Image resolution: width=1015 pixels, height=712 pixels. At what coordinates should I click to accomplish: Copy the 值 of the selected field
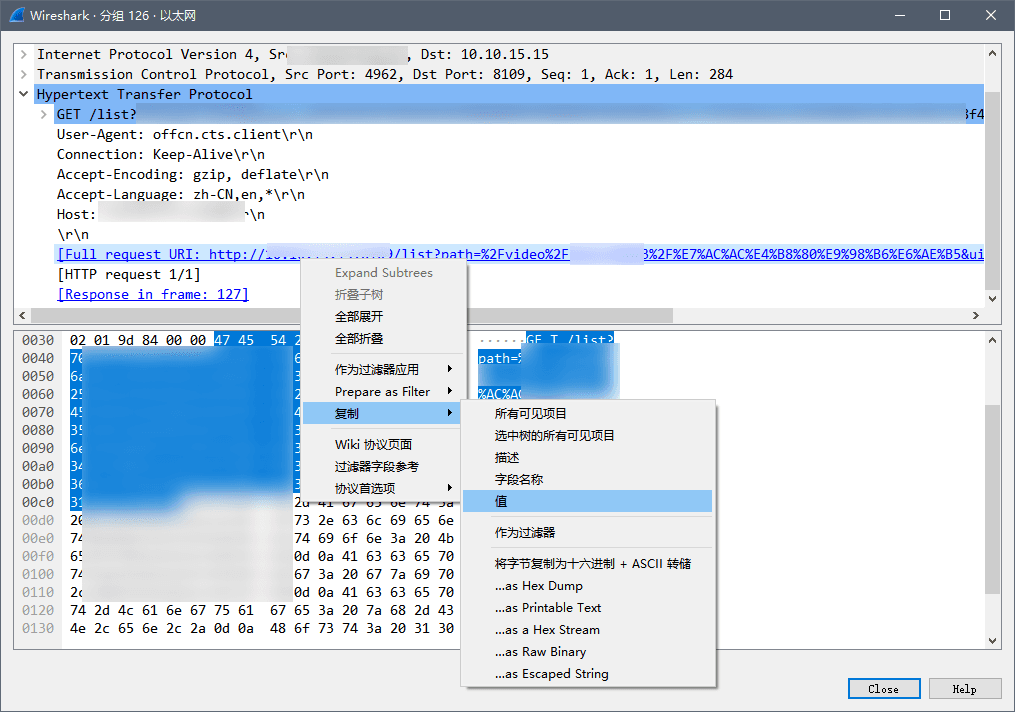point(588,502)
